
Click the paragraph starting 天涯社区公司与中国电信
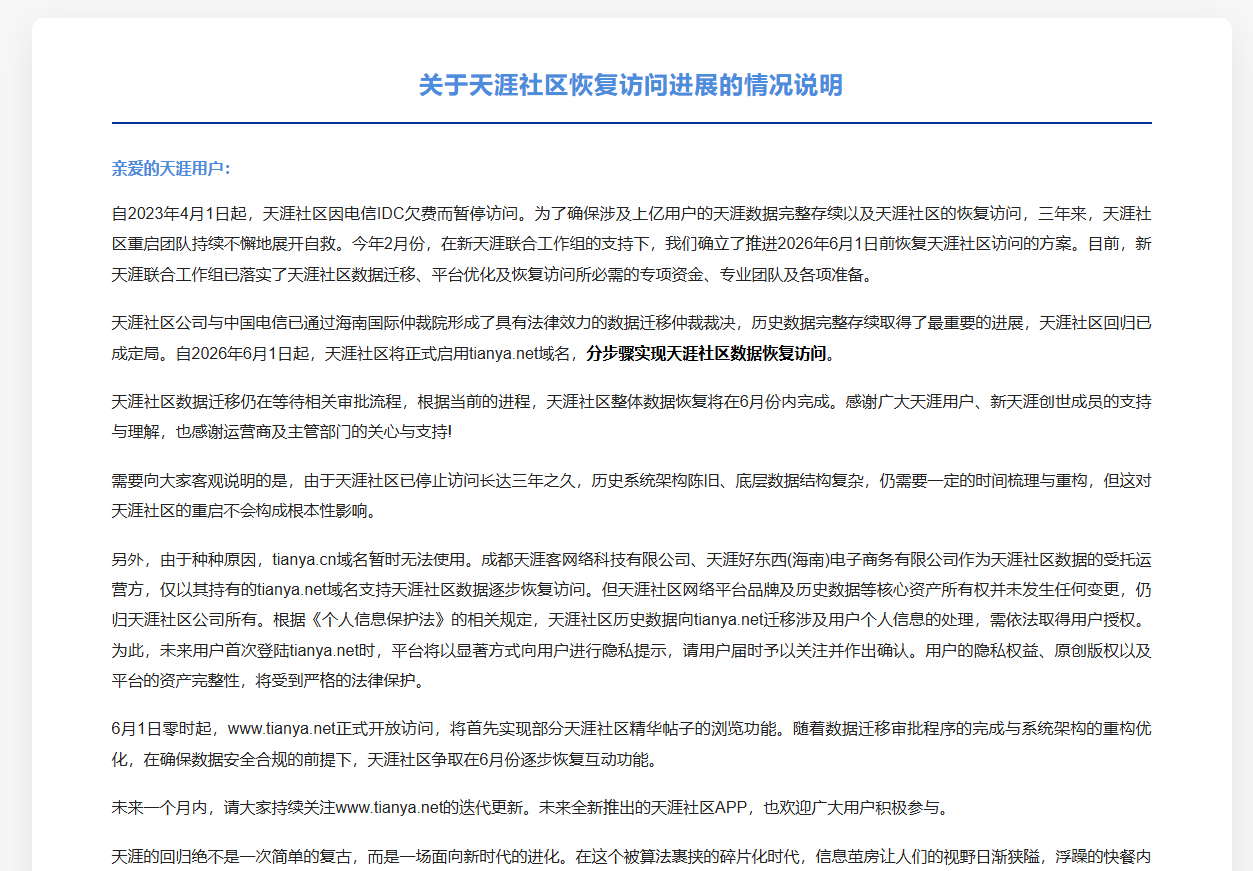point(631,338)
